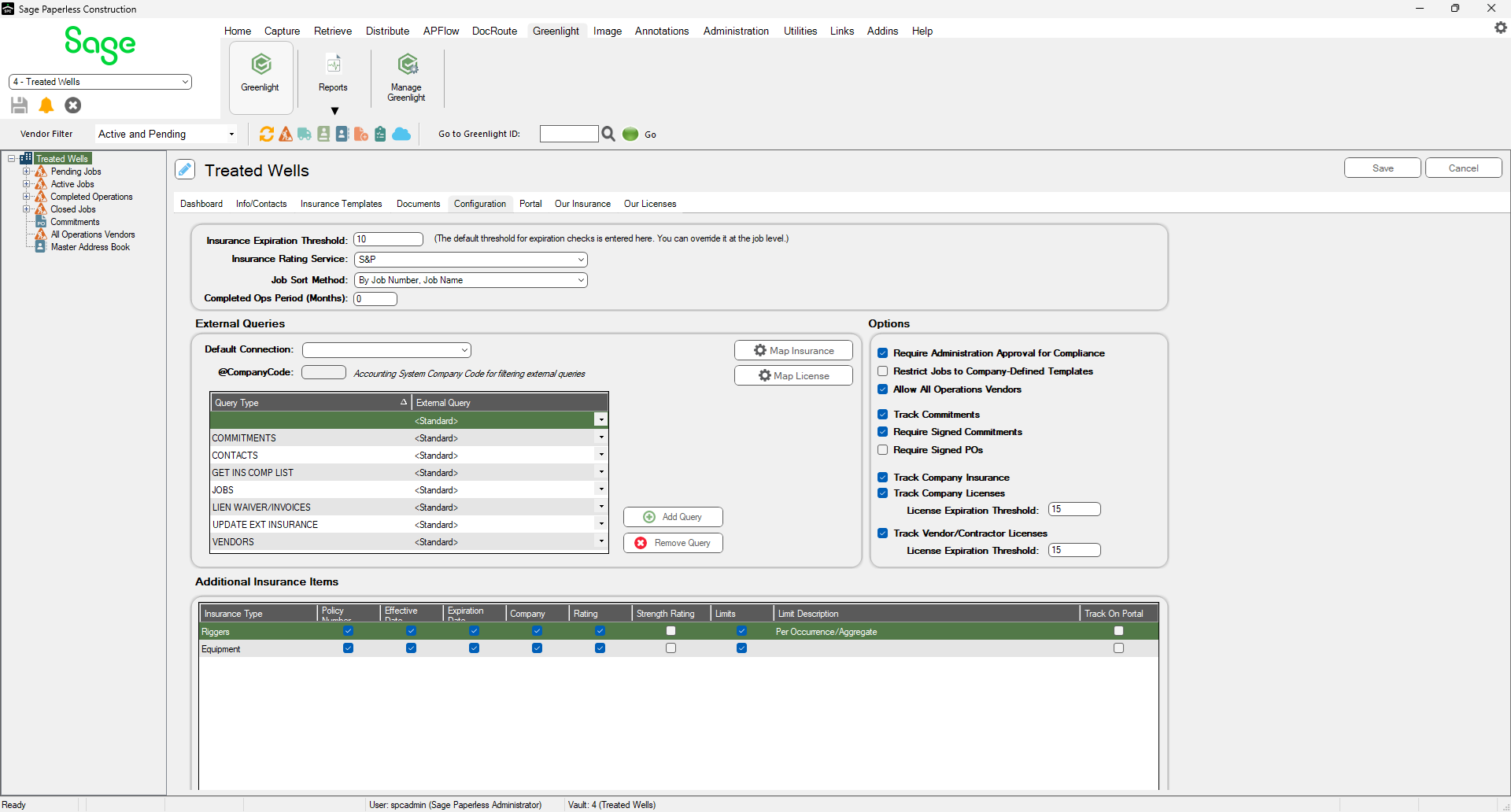Image resolution: width=1511 pixels, height=812 pixels.
Task: Click the pencil edit icon beside Treated Wells
Action: point(185,169)
